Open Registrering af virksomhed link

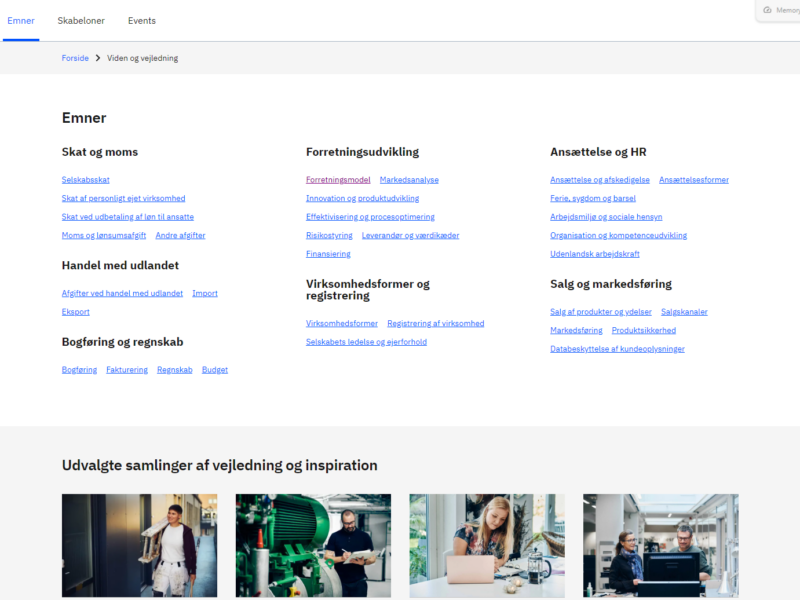(x=435, y=323)
